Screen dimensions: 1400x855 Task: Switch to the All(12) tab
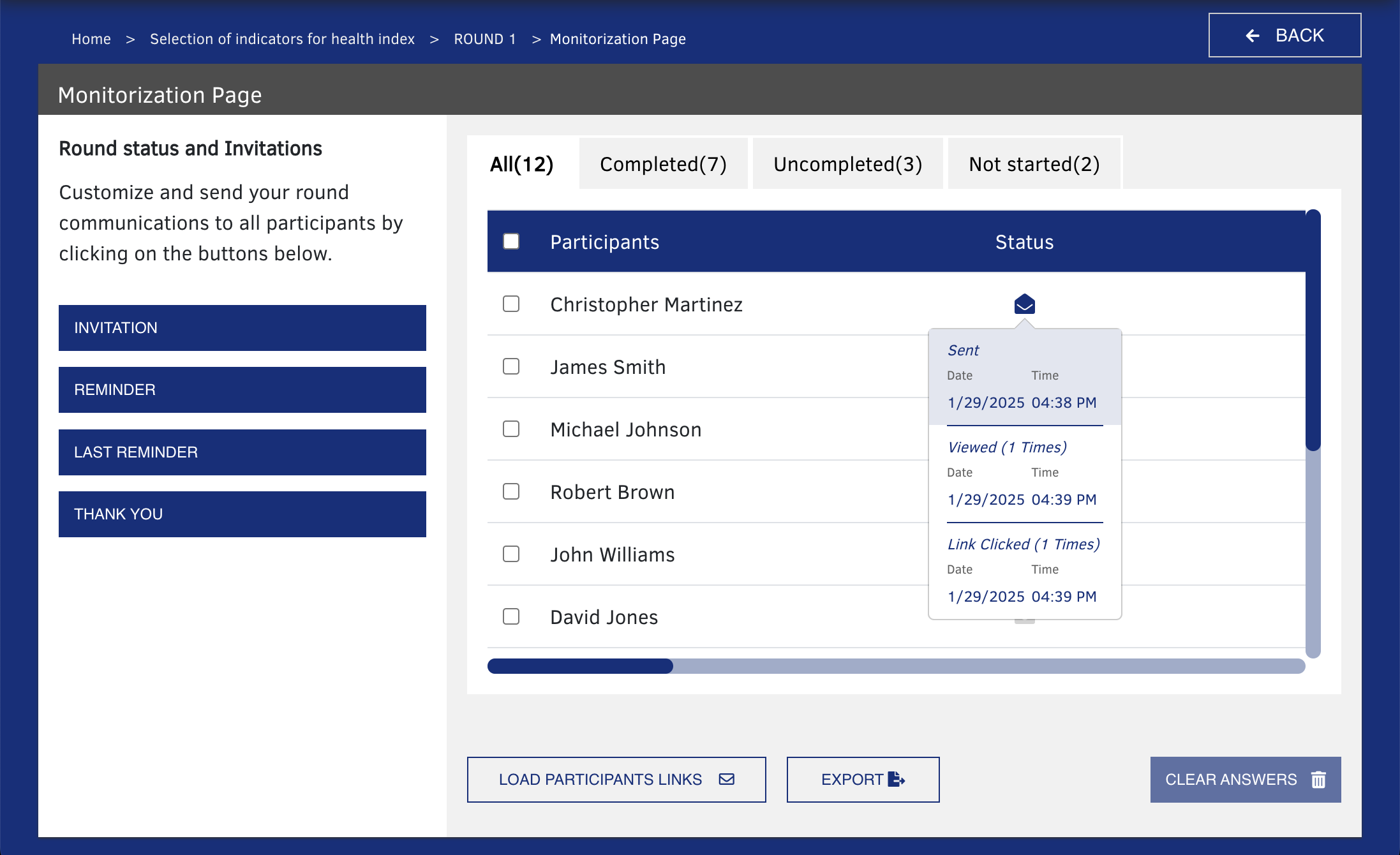pyautogui.click(x=521, y=164)
